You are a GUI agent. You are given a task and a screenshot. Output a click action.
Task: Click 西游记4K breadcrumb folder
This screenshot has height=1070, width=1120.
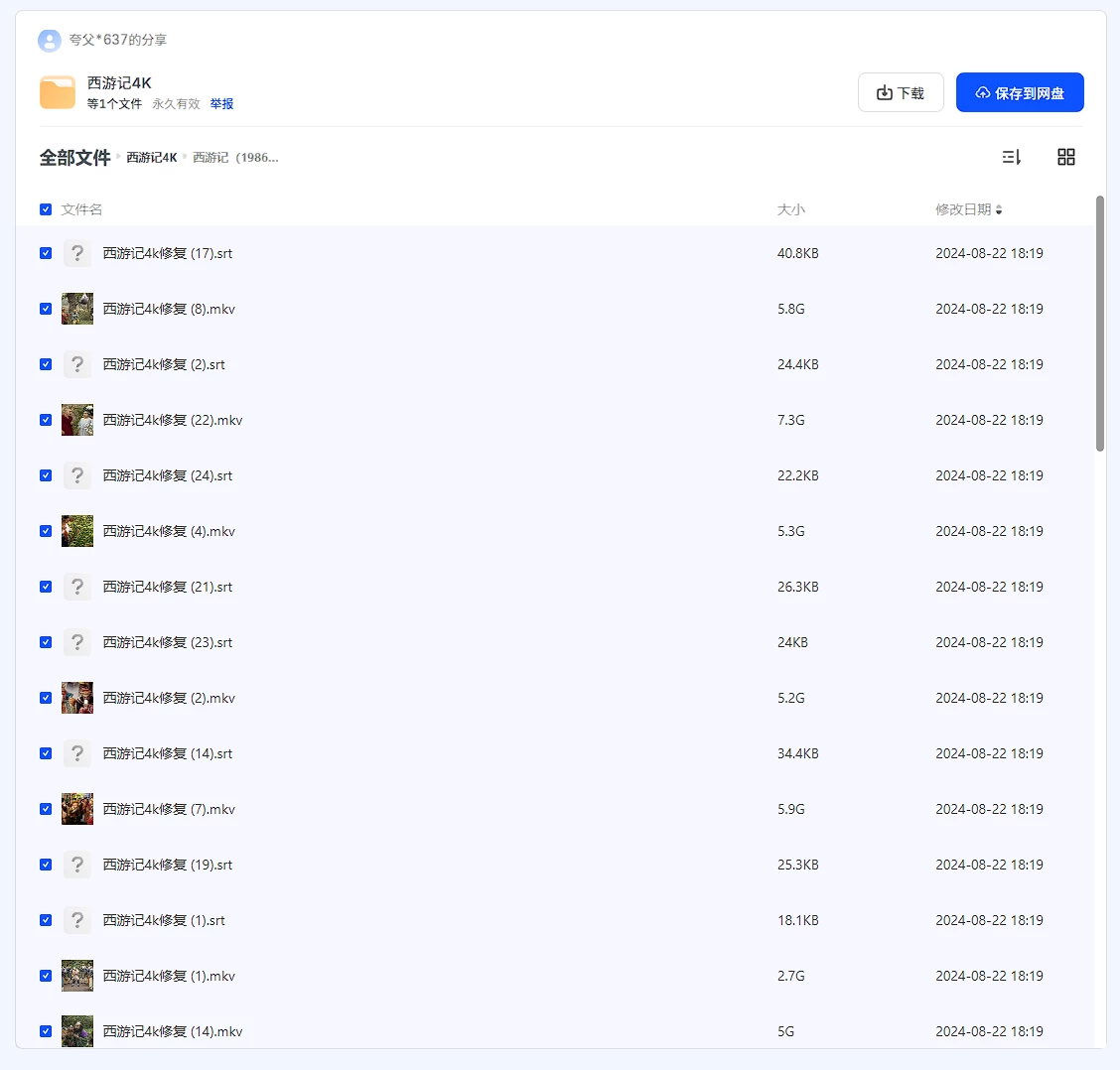click(152, 158)
